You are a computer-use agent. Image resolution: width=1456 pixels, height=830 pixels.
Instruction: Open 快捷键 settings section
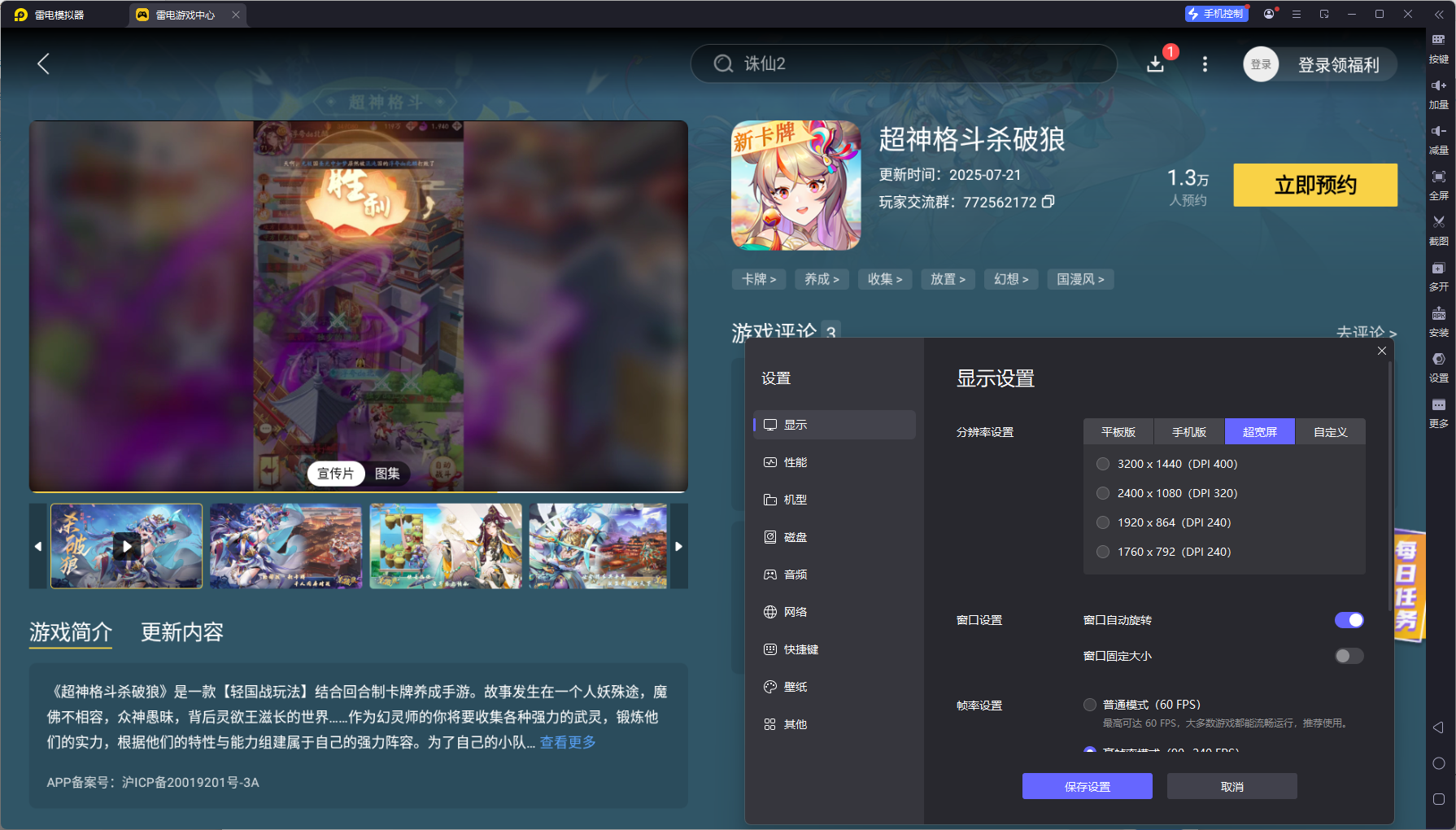[x=834, y=649]
